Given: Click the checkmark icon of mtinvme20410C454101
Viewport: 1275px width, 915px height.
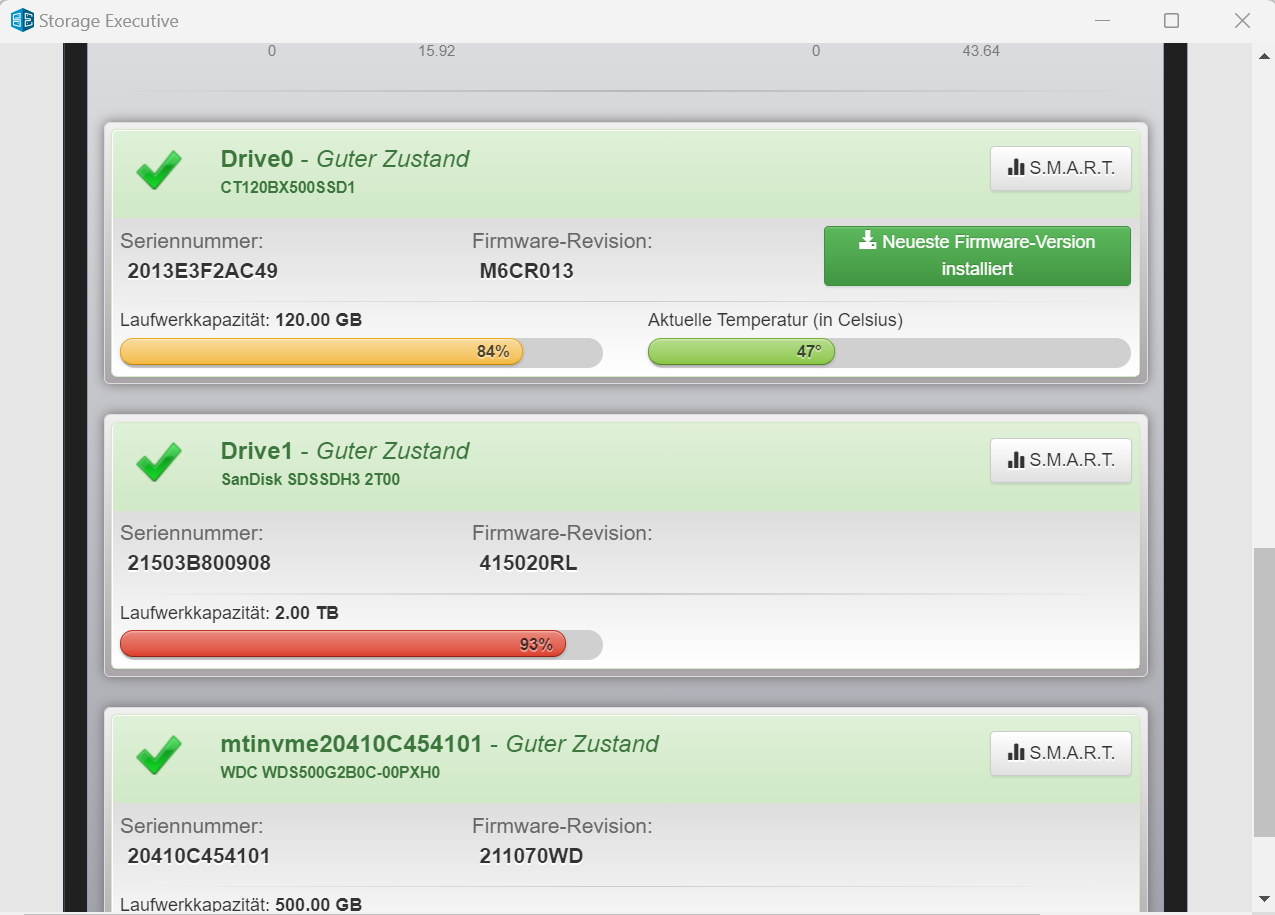Looking at the screenshot, I should (159, 755).
